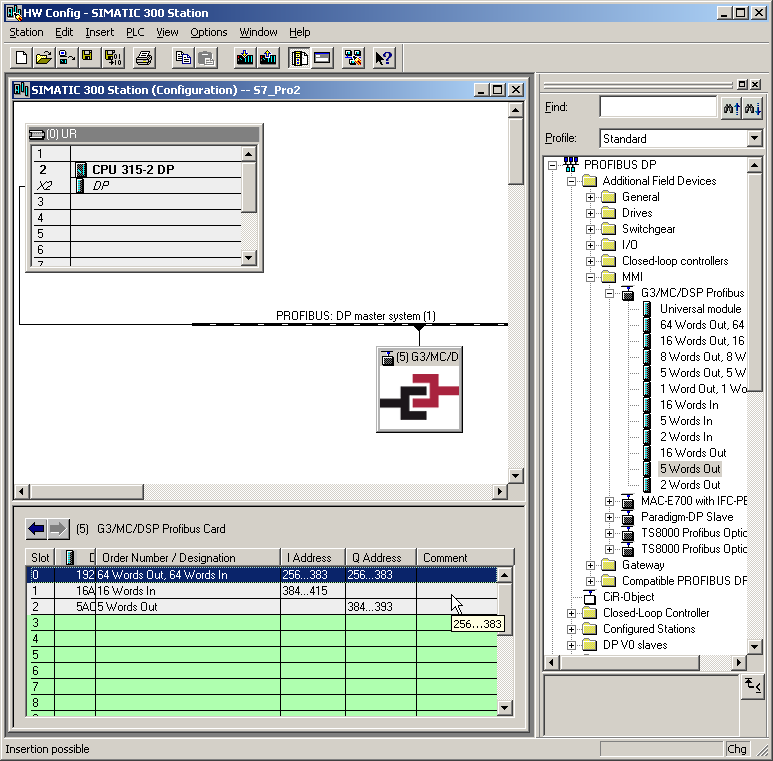Collapse the G3/MC/DSP Profibus node

click(609, 293)
